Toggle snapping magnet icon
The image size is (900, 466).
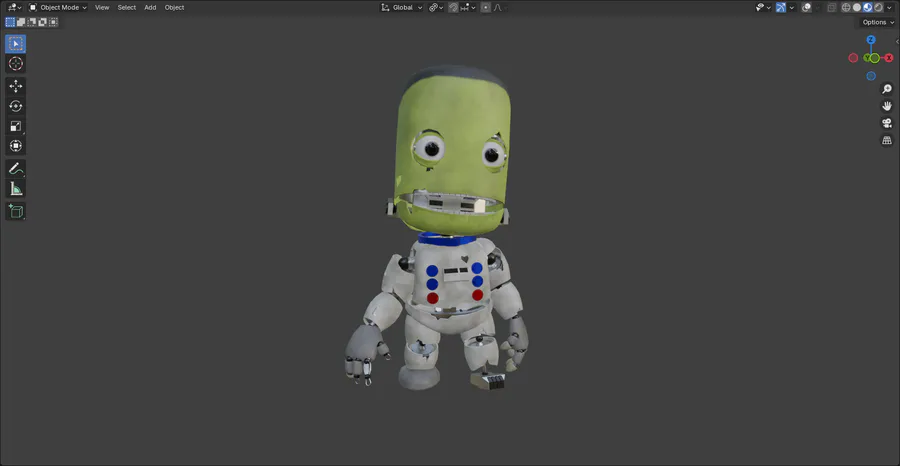pyautogui.click(x=453, y=7)
